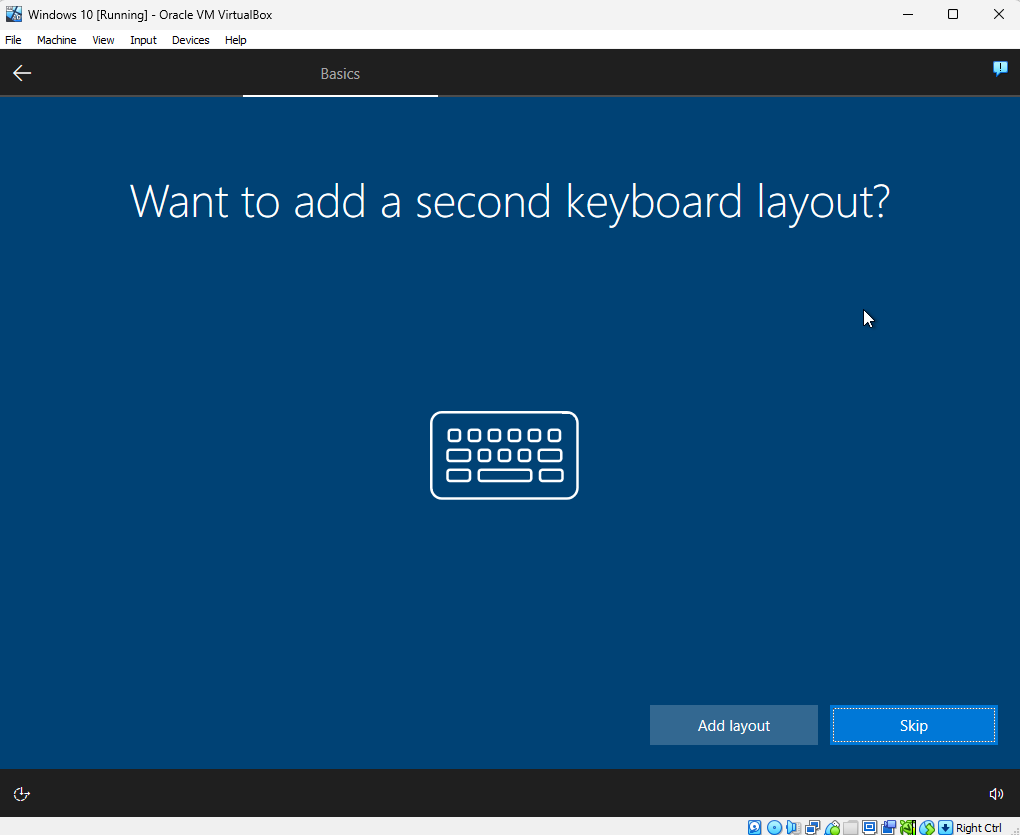Open the Machine menu
Viewport: 1020px width, 835px height.
coord(57,40)
